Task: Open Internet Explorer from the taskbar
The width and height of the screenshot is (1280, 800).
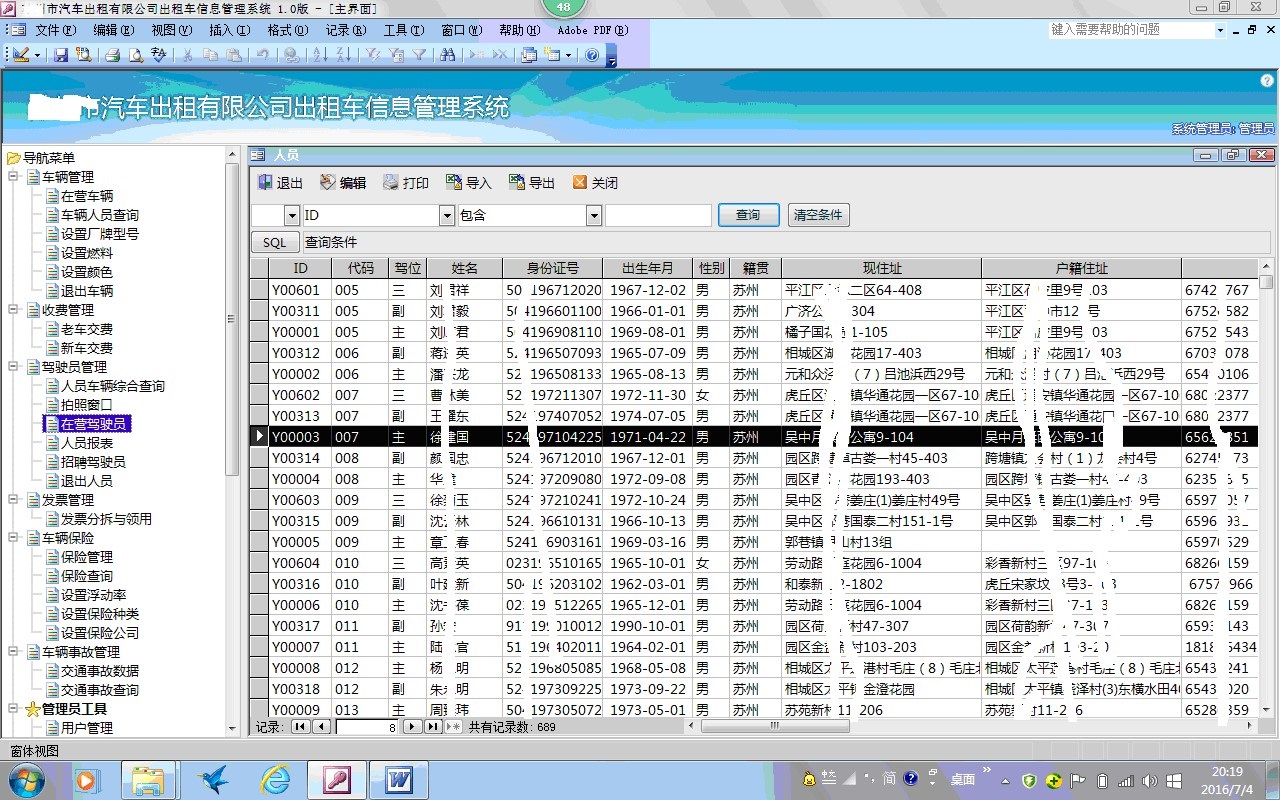Action: [275, 779]
